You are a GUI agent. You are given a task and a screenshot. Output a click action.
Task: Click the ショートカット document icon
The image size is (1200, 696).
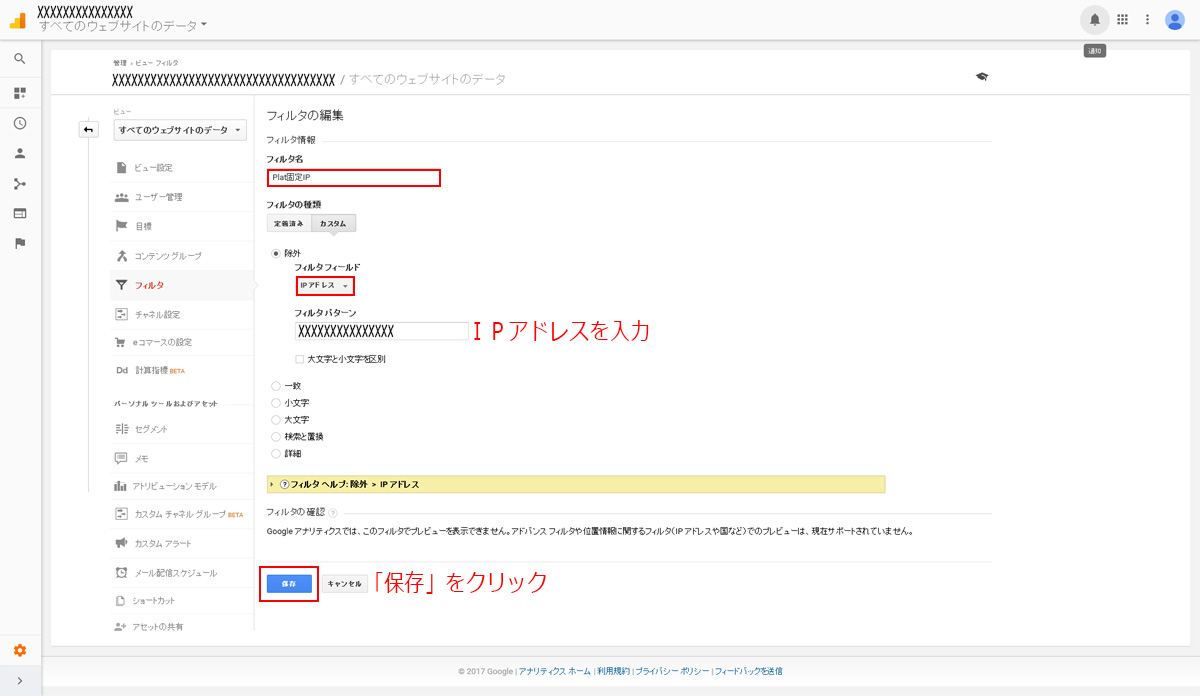[121, 600]
